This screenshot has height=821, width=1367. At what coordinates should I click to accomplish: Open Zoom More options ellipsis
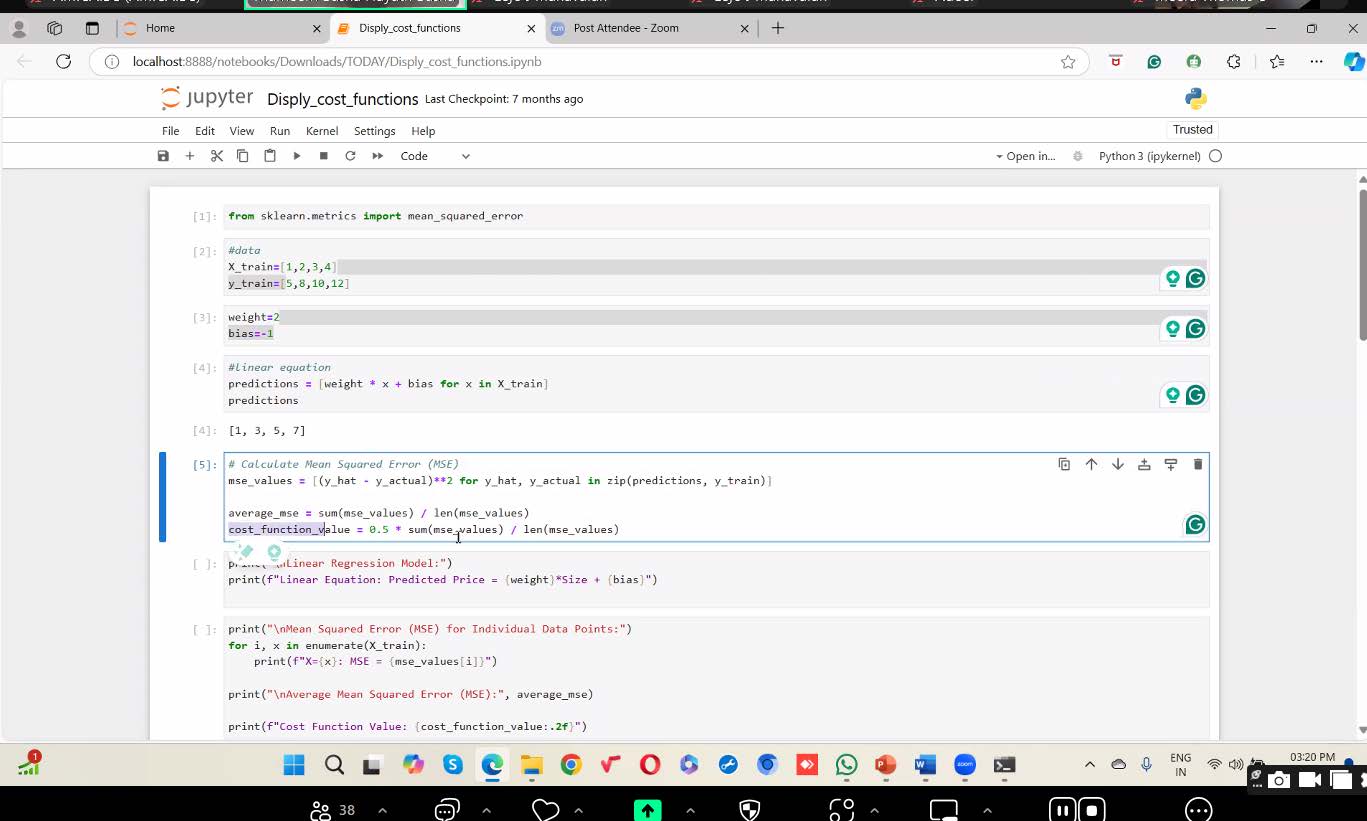coord(1198,810)
